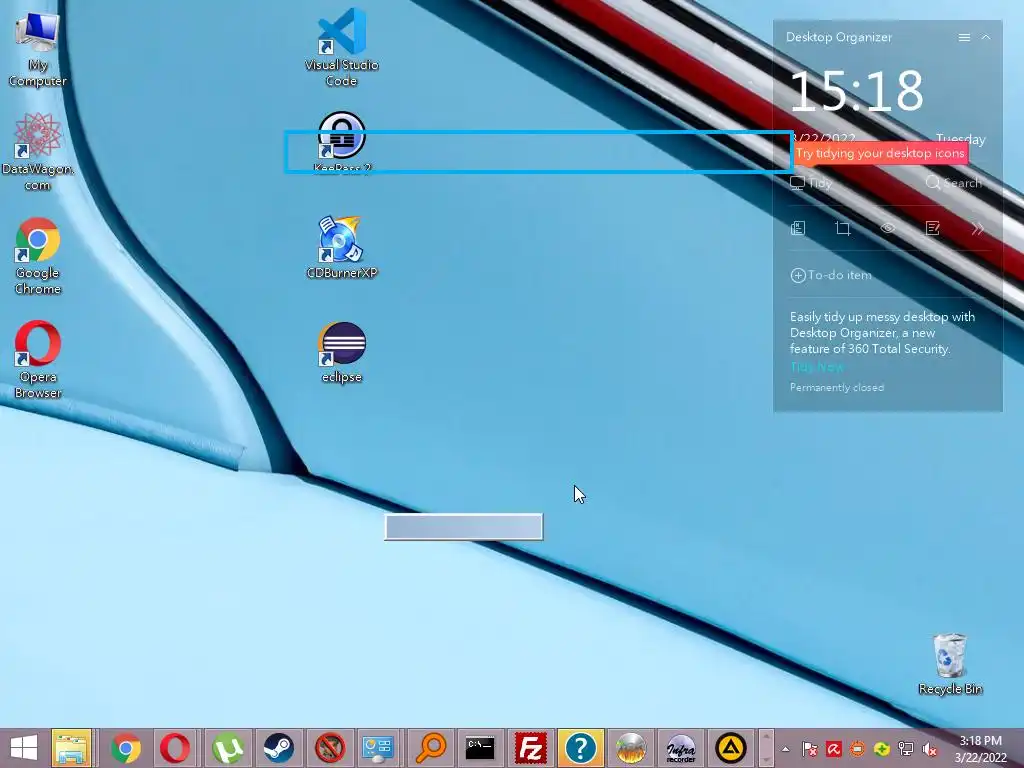1024x768 pixels.
Task: Click the Tidy Now link
Action: [816, 367]
